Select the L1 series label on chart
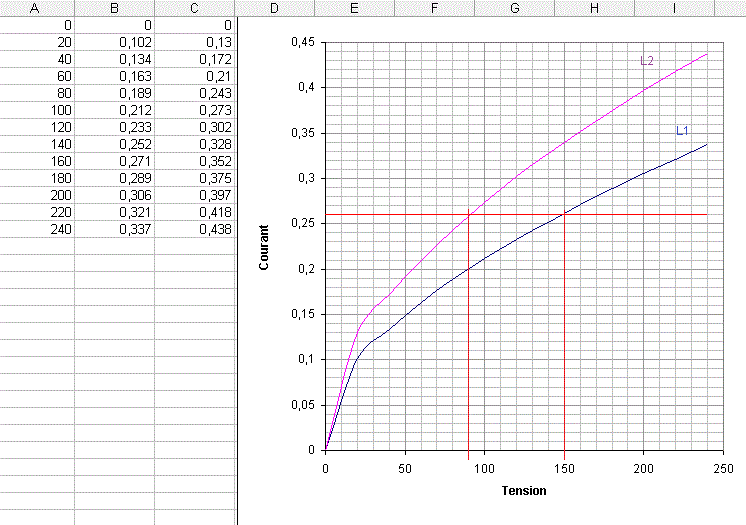Viewport: 746px width, 525px height. (682, 130)
